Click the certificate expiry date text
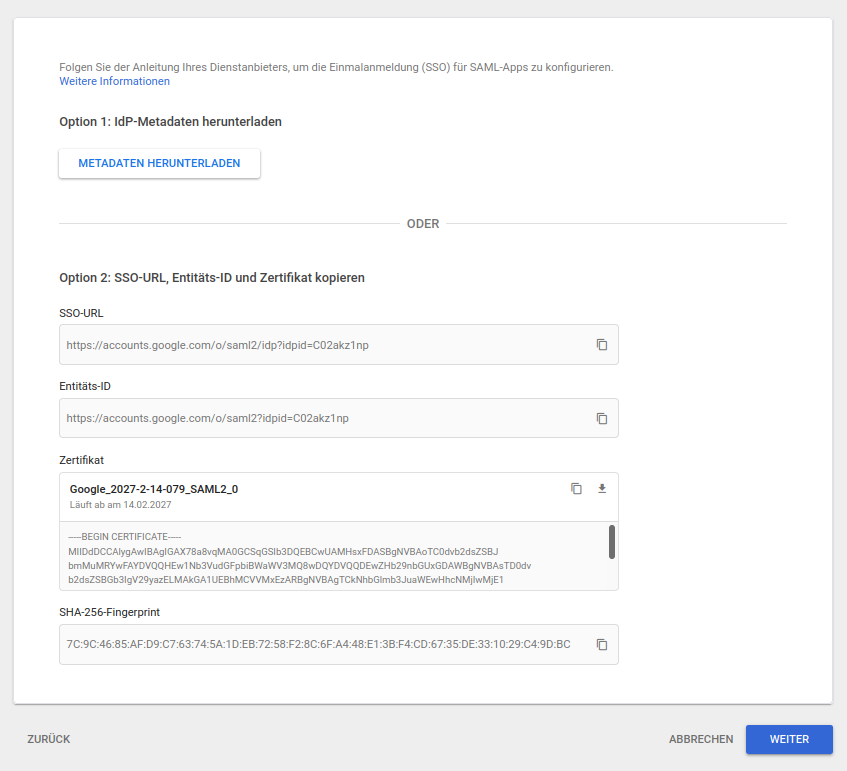The image size is (847, 771). (120, 505)
